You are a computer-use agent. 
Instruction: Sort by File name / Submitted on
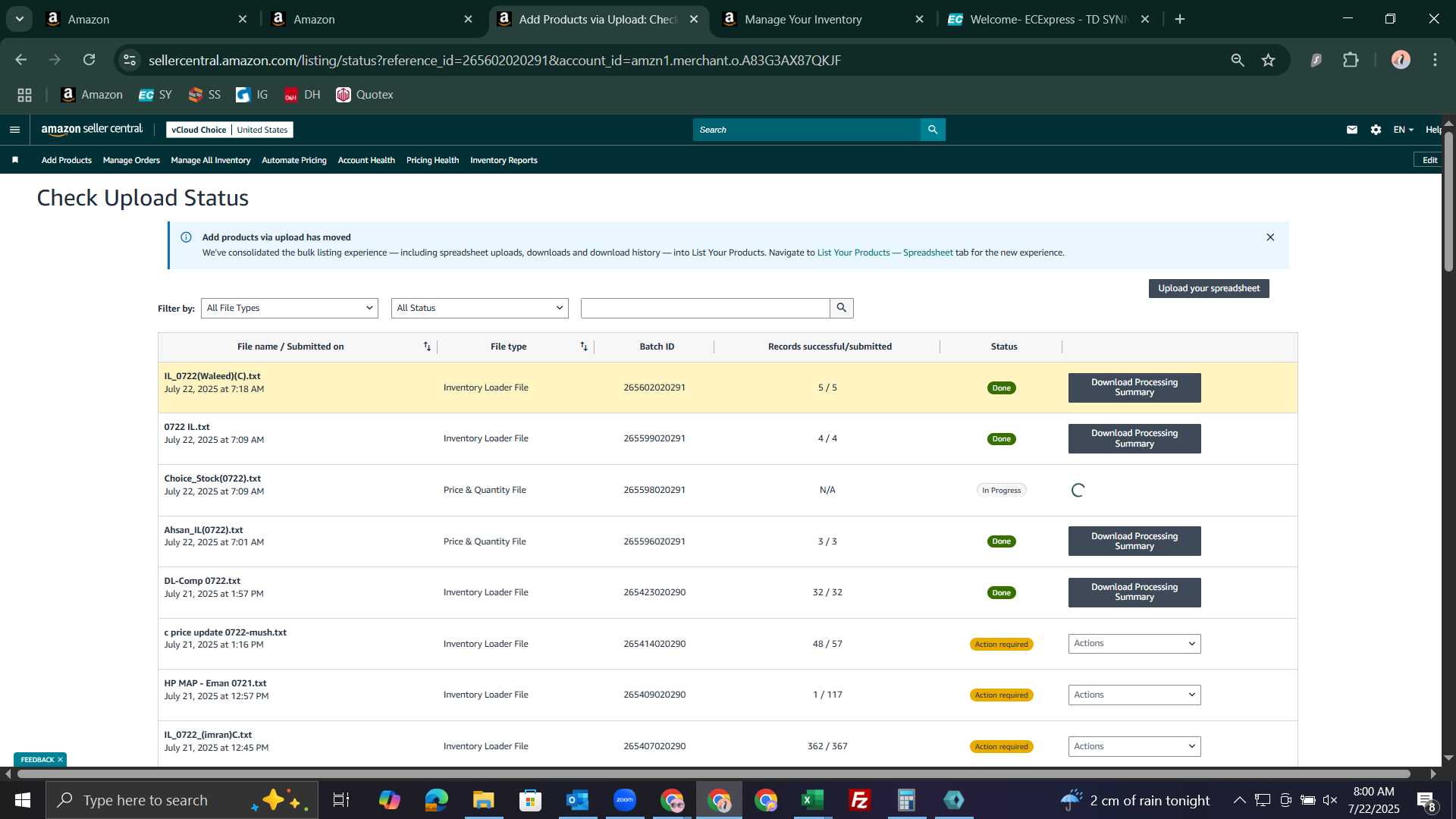(x=427, y=347)
